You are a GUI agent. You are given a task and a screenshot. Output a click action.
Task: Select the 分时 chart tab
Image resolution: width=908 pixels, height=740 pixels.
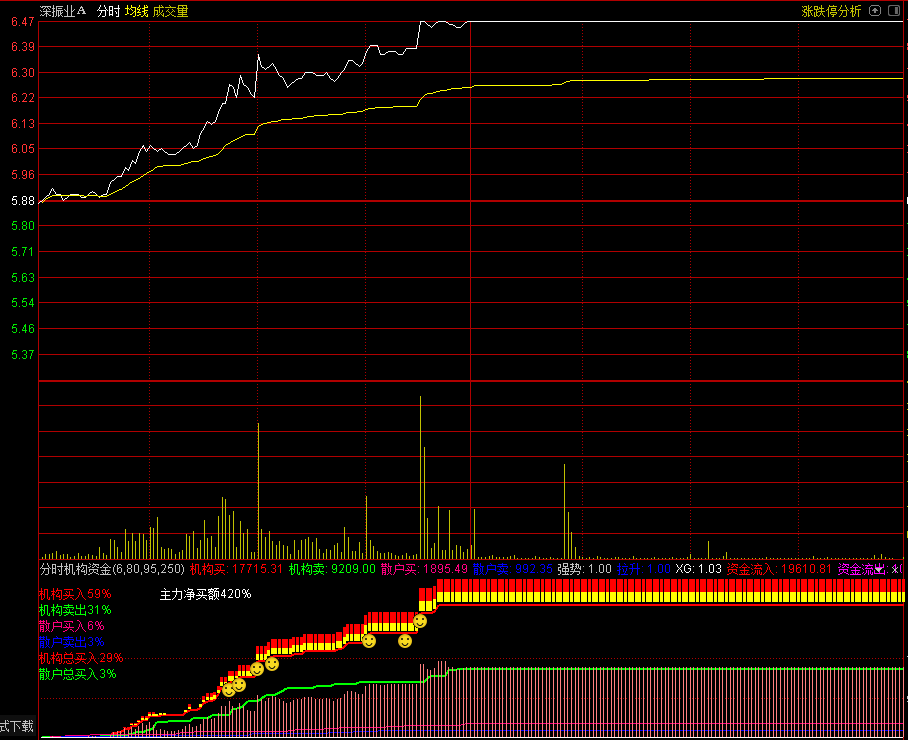(x=108, y=11)
